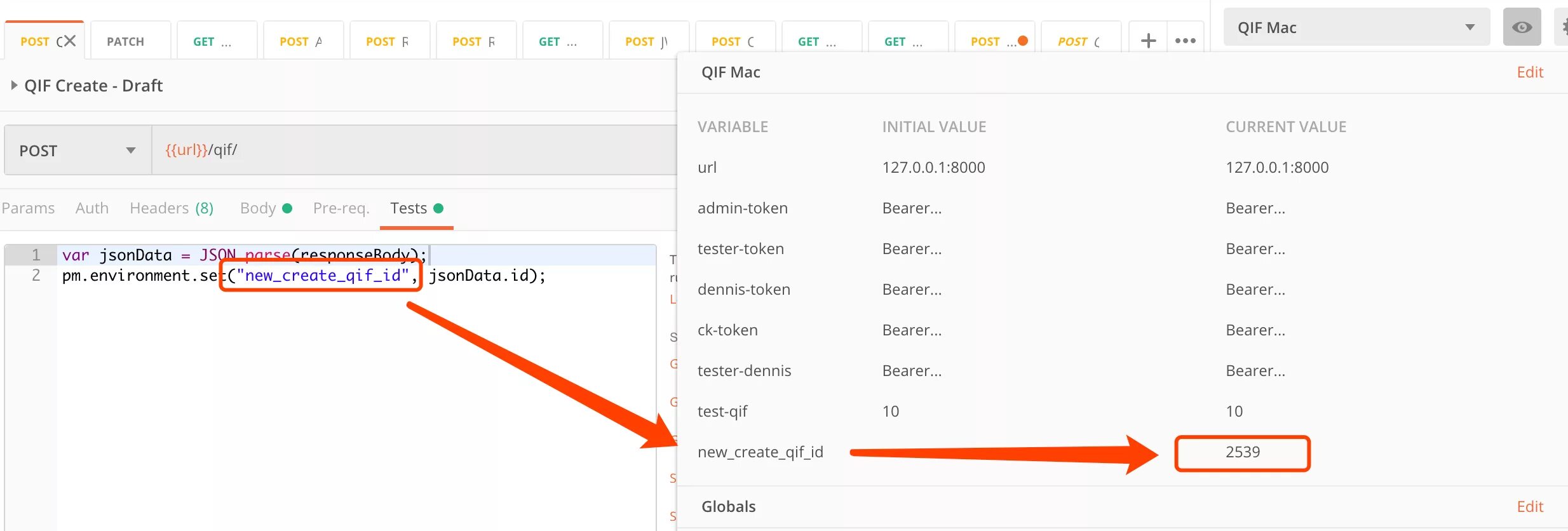Open the Pre-req. script section

[x=341, y=208]
